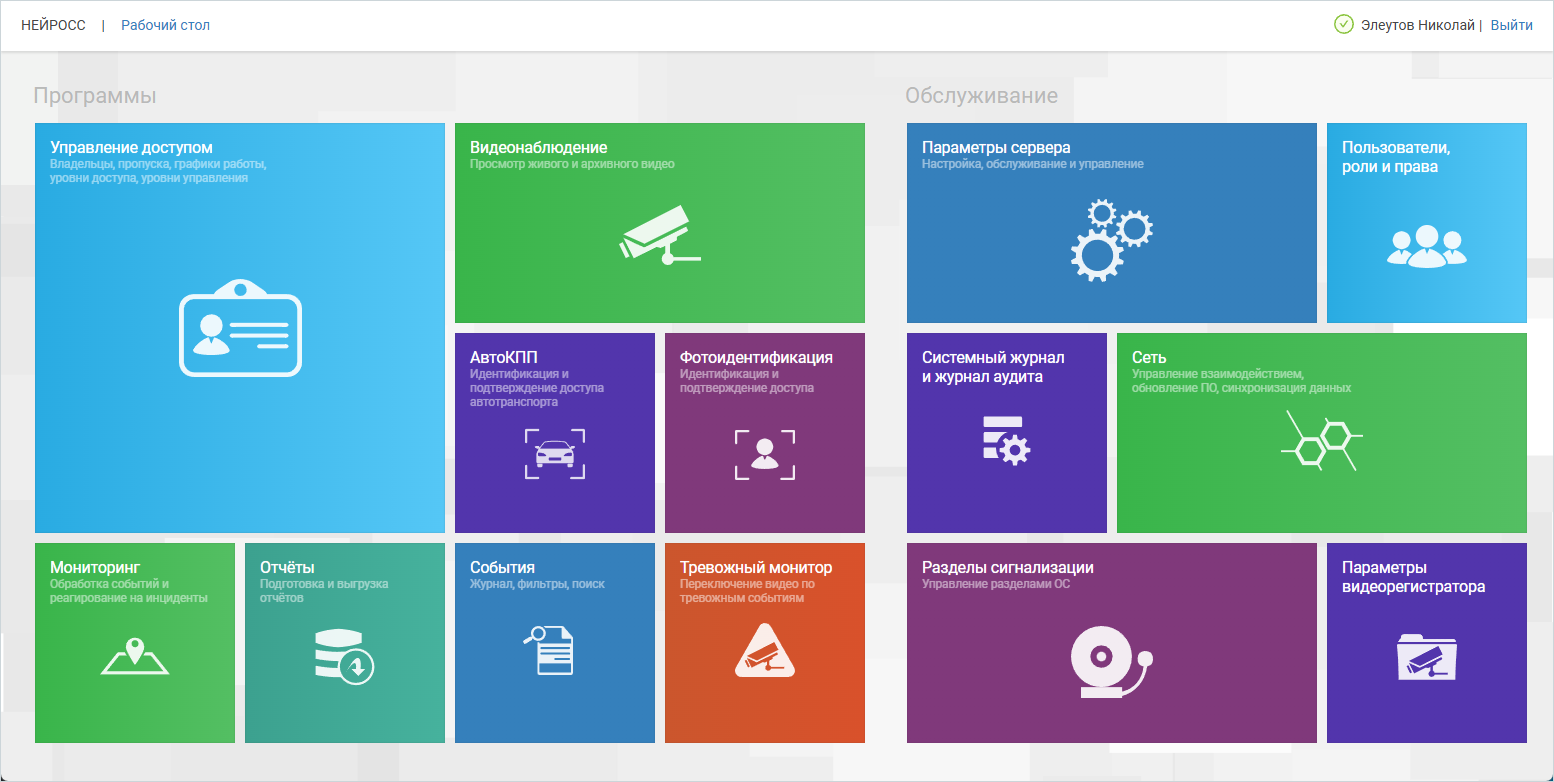1554x782 pixels.
Task: Click the document search icon in События
Action: click(x=551, y=650)
